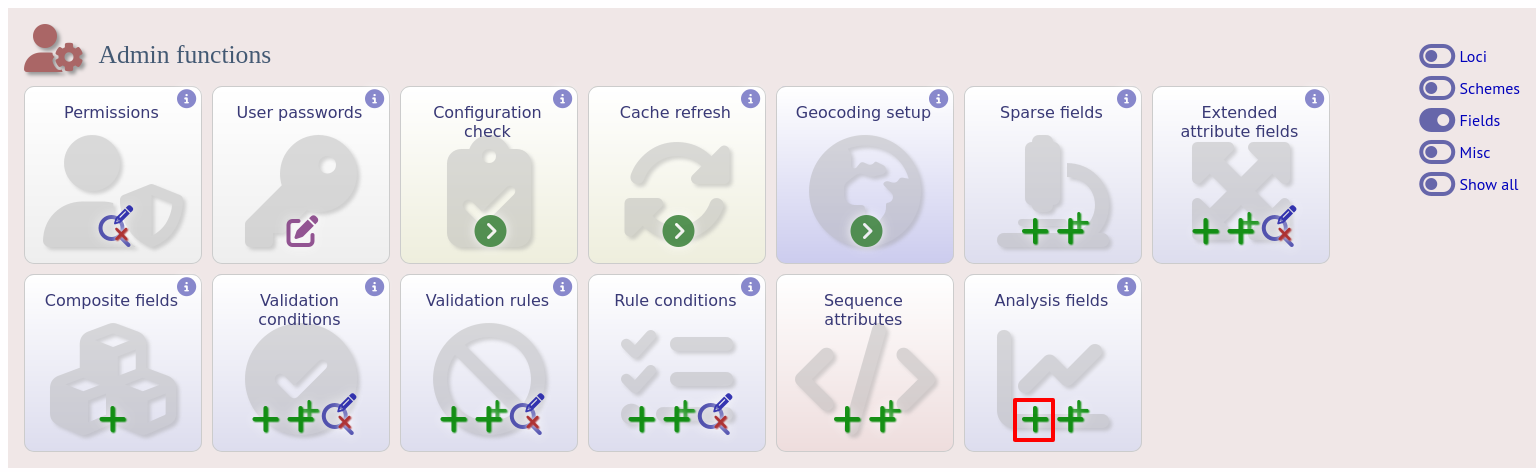Viewport: 1540px width, 472px height.
Task: Enable the Schemes toggle
Action: click(1437, 88)
